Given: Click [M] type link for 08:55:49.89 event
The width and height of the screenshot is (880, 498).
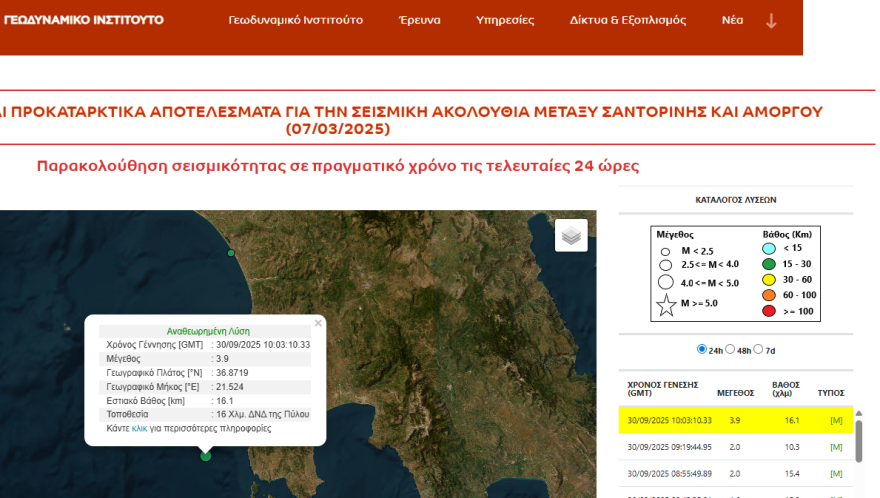Looking at the screenshot, I should (x=836, y=474).
